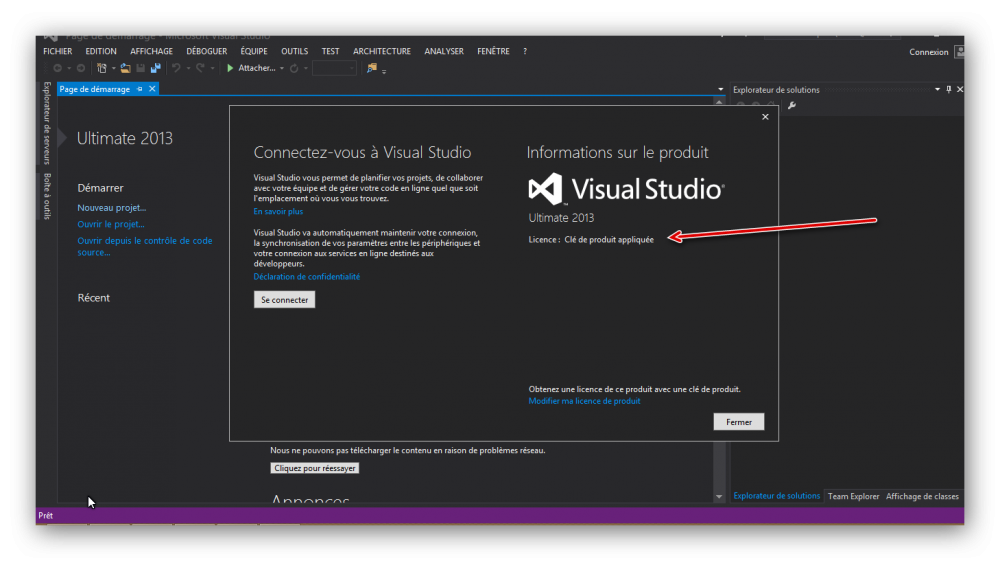The height and width of the screenshot is (561, 1000).
Task: Click the start page scrollbar up arrow
Action: click(719, 102)
